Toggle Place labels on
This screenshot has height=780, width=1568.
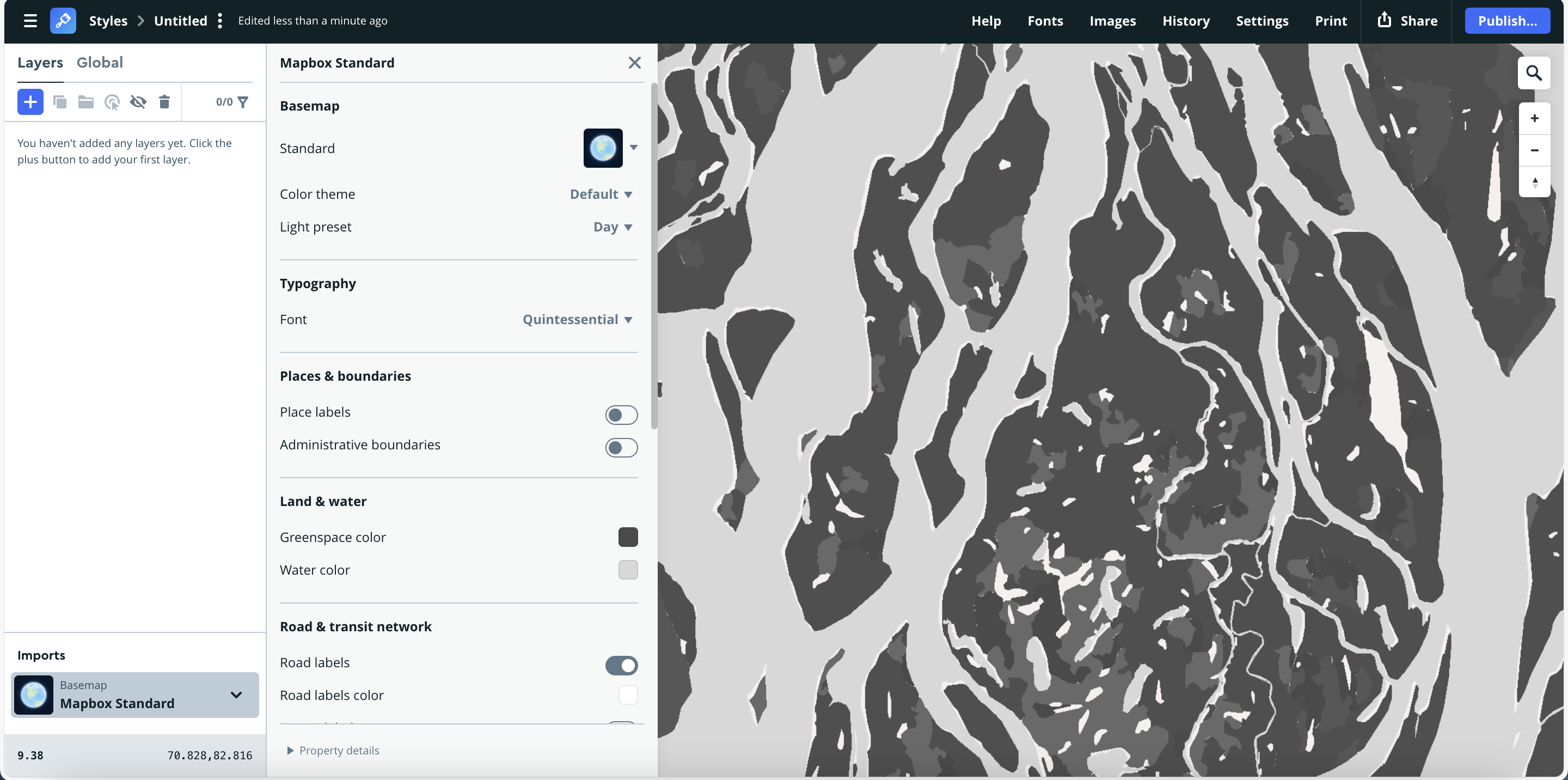(x=621, y=415)
